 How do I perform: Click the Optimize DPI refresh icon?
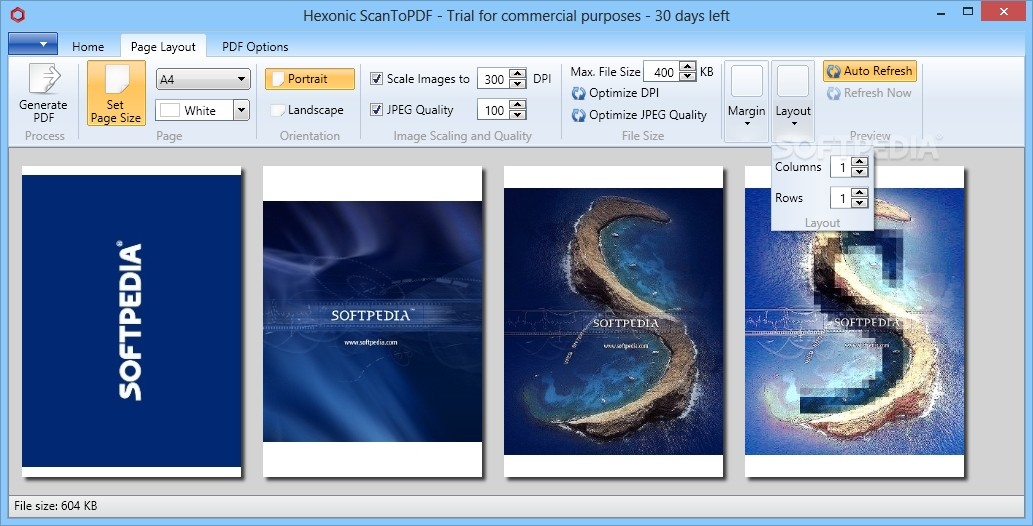[578, 93]
